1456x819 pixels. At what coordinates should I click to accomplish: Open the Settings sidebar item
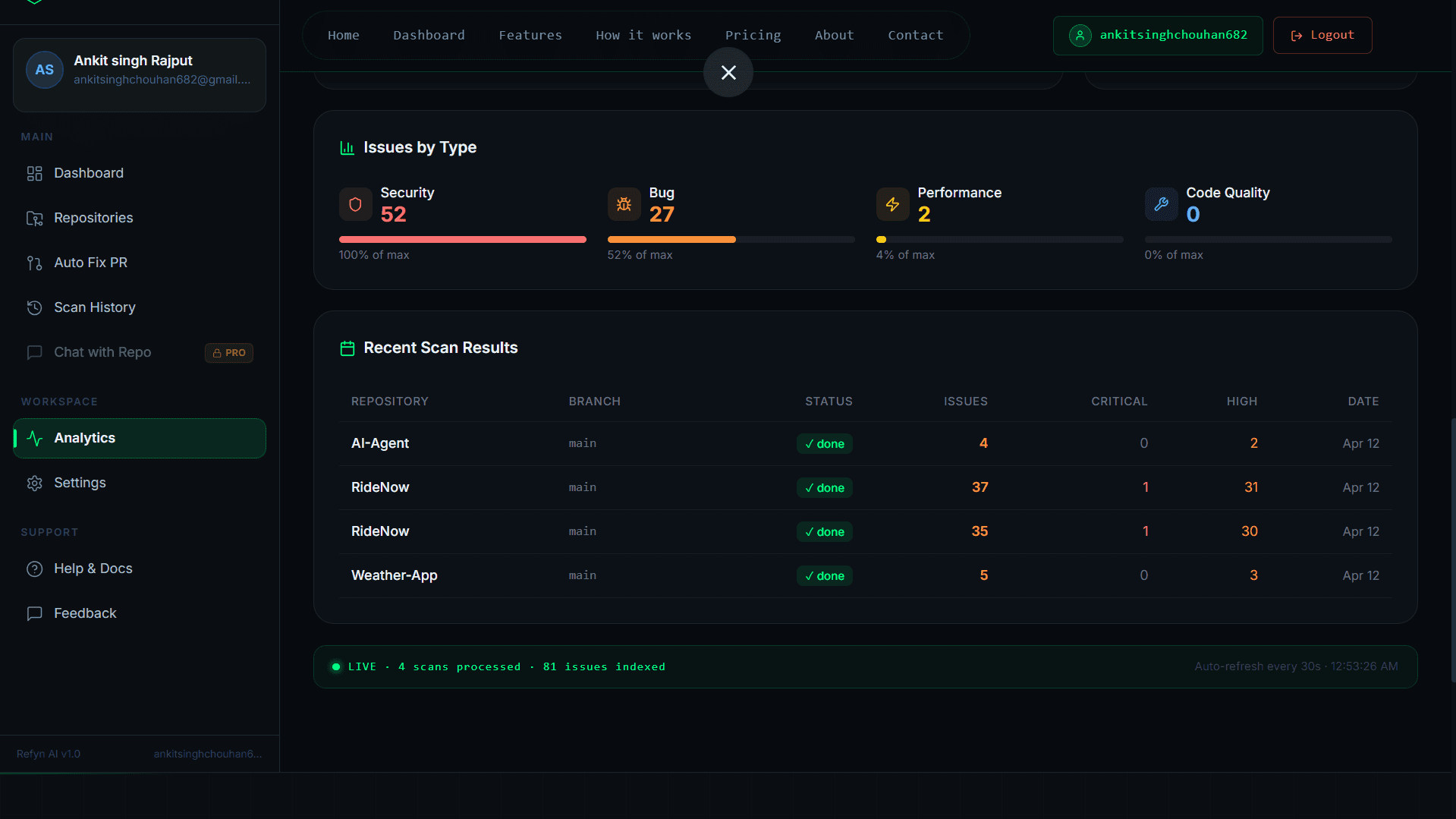point(80,483)
